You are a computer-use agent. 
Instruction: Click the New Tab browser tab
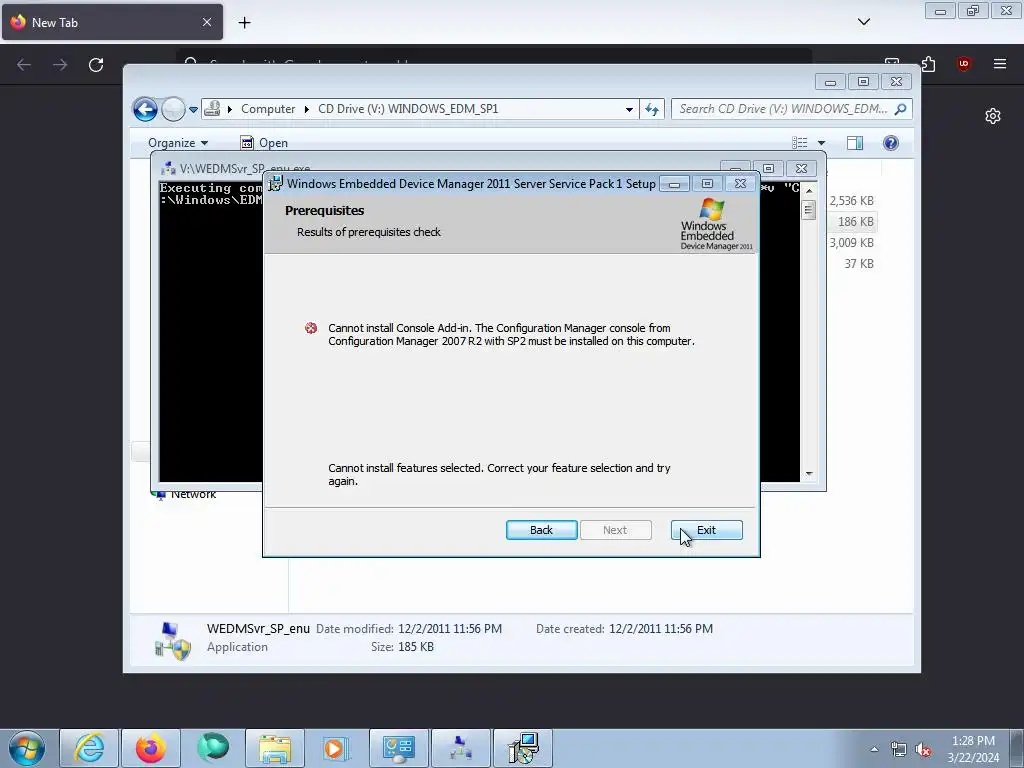112,22
